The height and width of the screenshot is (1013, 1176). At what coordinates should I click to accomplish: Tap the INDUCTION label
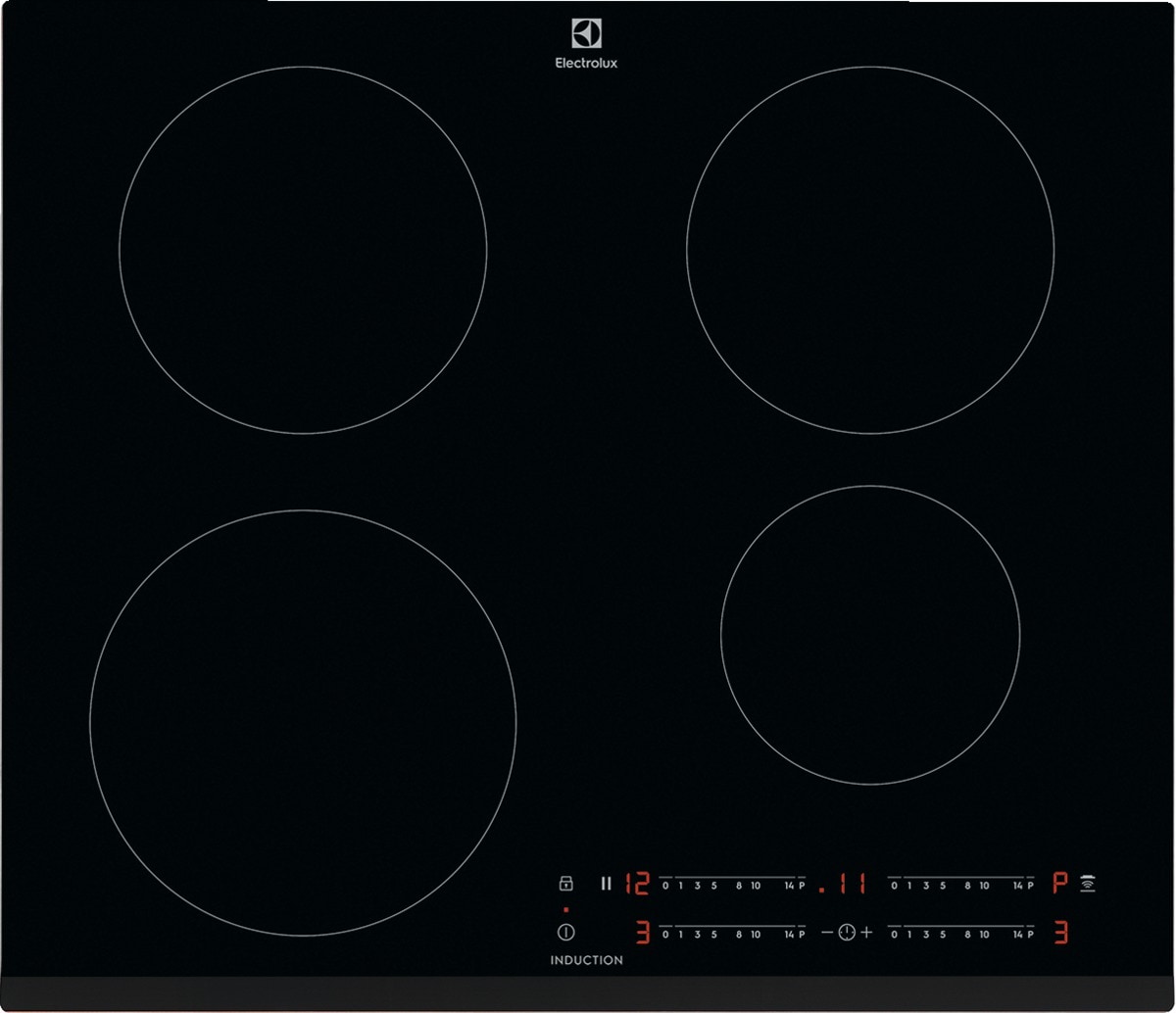pos(586,960)
